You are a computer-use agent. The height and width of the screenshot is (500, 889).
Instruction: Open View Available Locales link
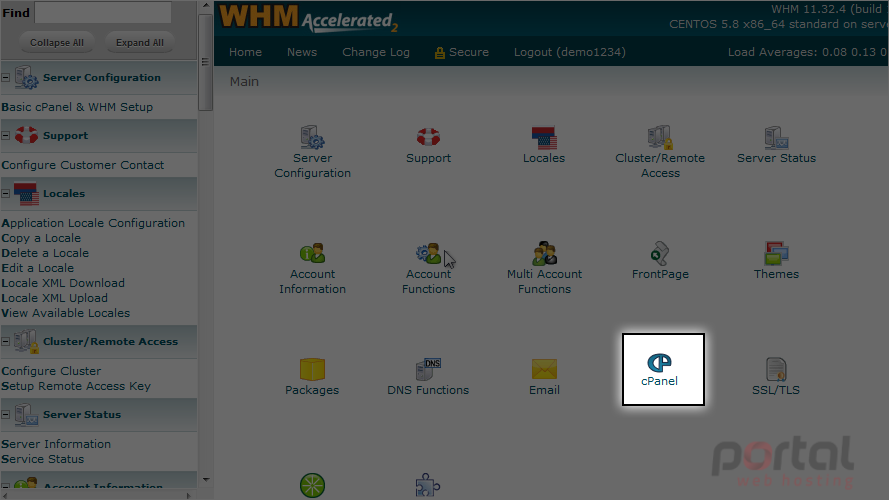tap(65, 313)
